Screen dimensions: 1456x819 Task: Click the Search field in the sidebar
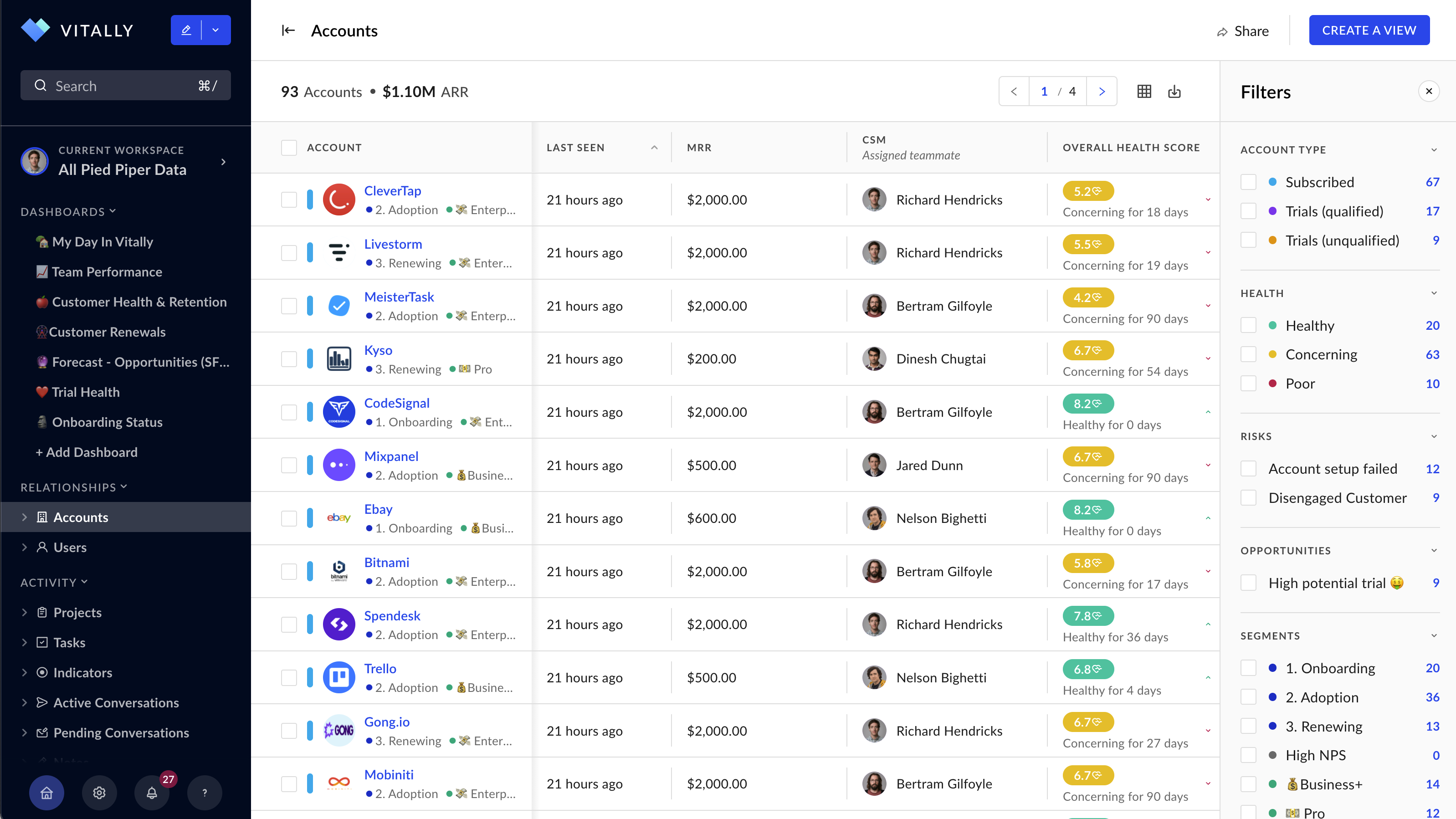125,85
